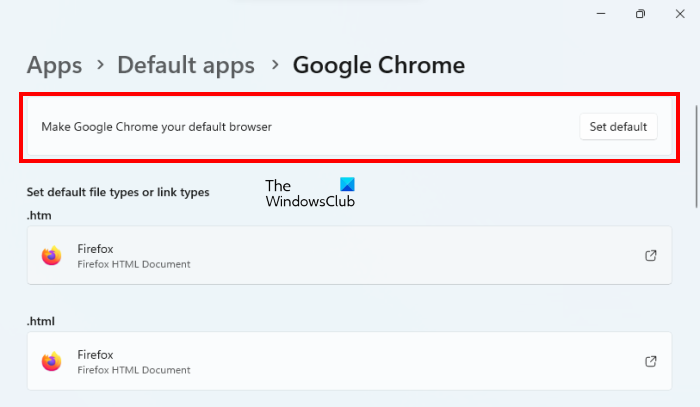
Task: Restore down the Settings window
Action: tap(640, 14)
